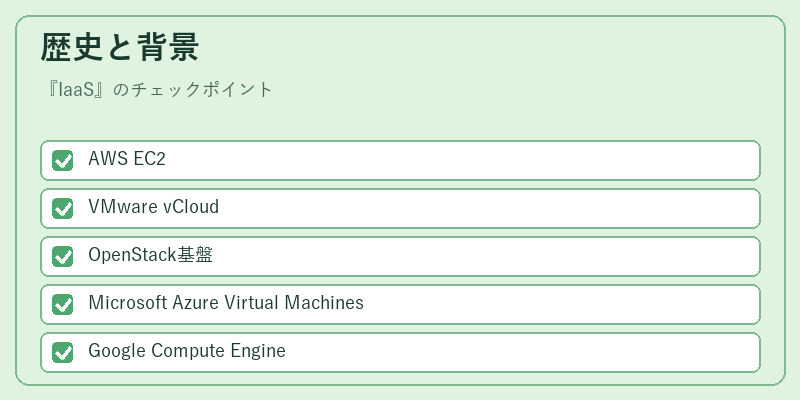
Task: Click empty space inside the AWS EC2 row
Action: 459,161
